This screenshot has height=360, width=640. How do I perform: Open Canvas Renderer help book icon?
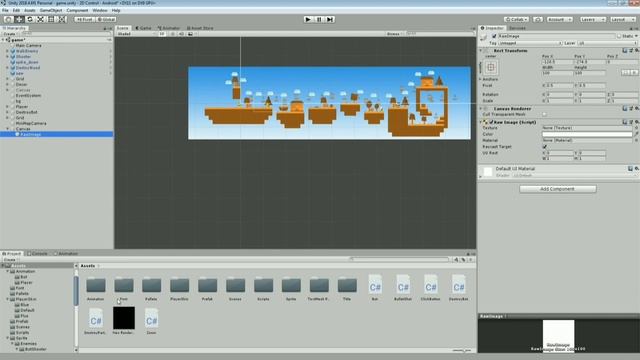[x=625, y=109]
